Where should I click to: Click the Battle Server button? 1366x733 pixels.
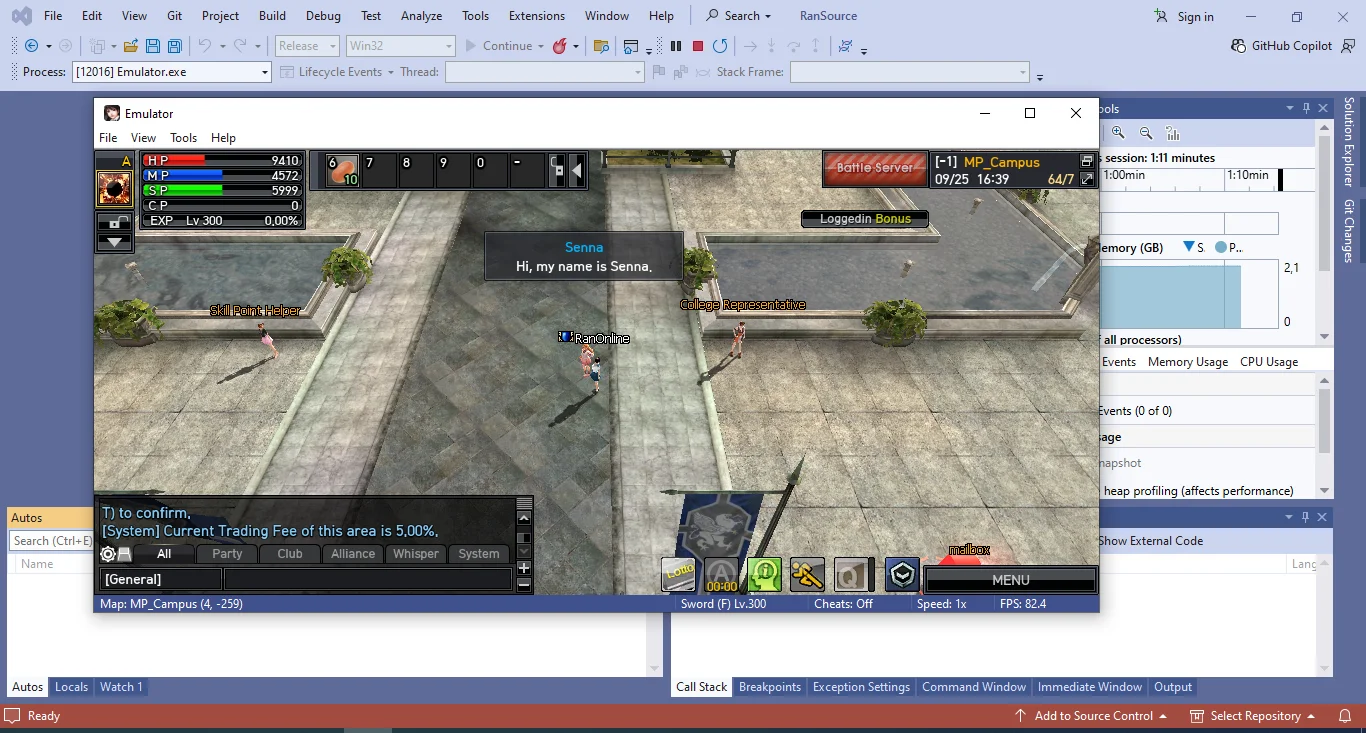[875, 168]
